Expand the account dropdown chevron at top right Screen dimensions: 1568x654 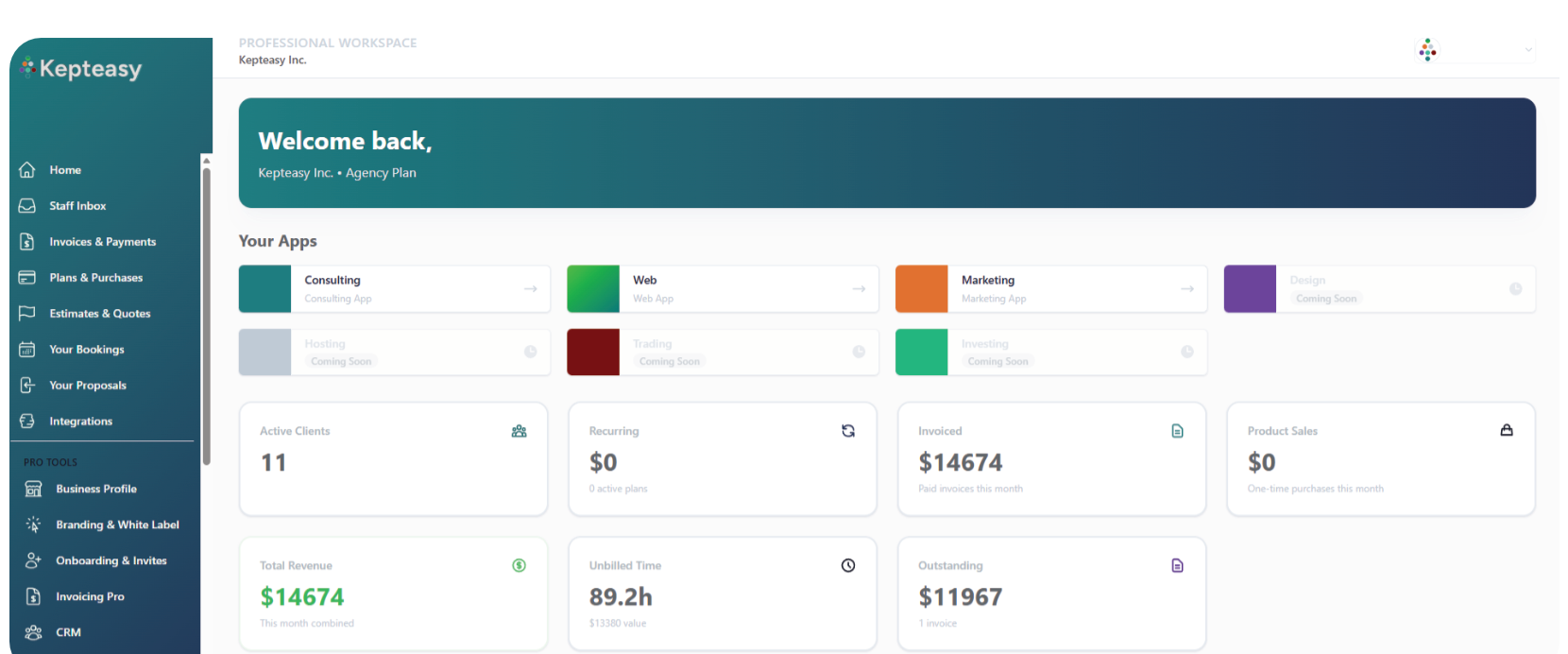[1528, 50]
